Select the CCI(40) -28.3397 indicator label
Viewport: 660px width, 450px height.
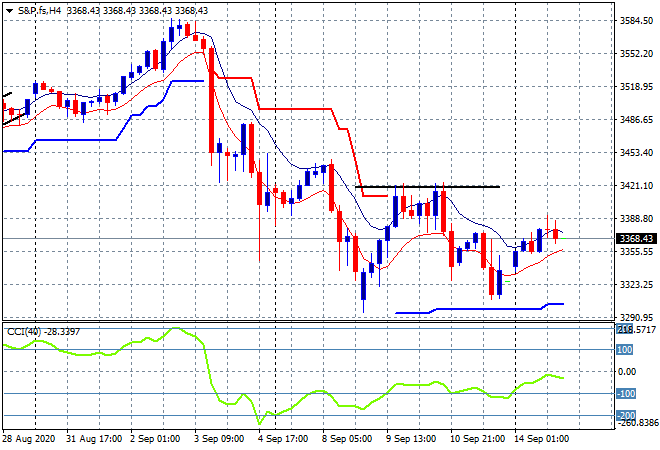tap(43, 332)
